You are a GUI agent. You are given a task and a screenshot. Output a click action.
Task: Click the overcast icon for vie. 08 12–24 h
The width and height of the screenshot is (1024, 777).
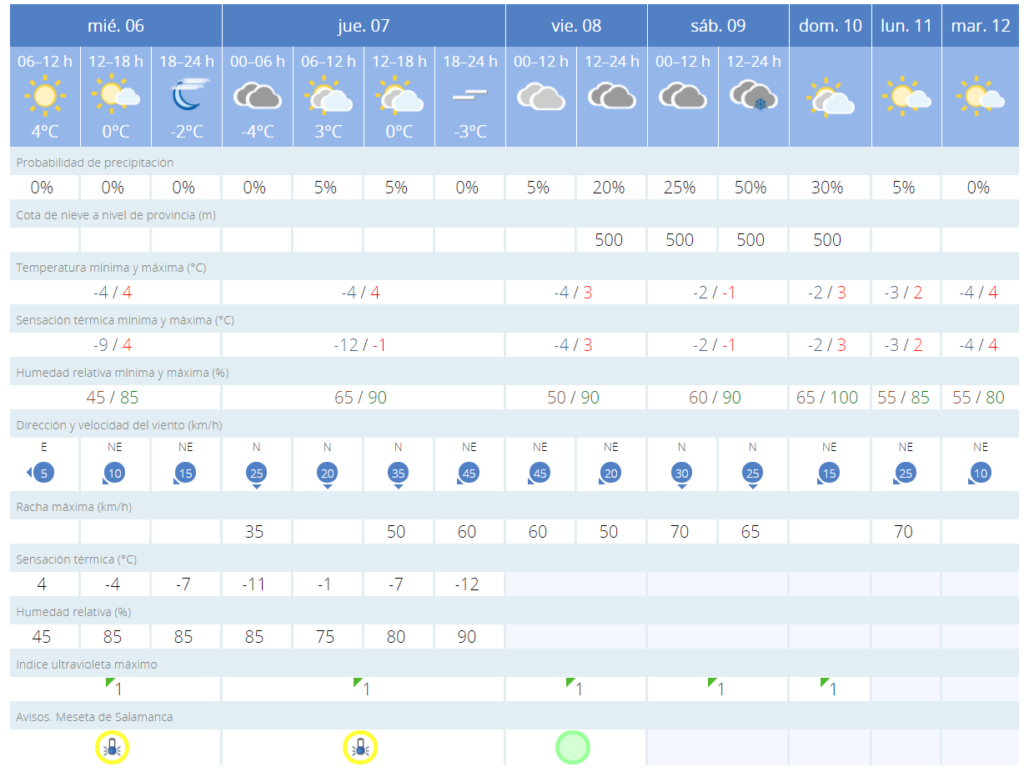pyautogui.click(x=612, y=95)
